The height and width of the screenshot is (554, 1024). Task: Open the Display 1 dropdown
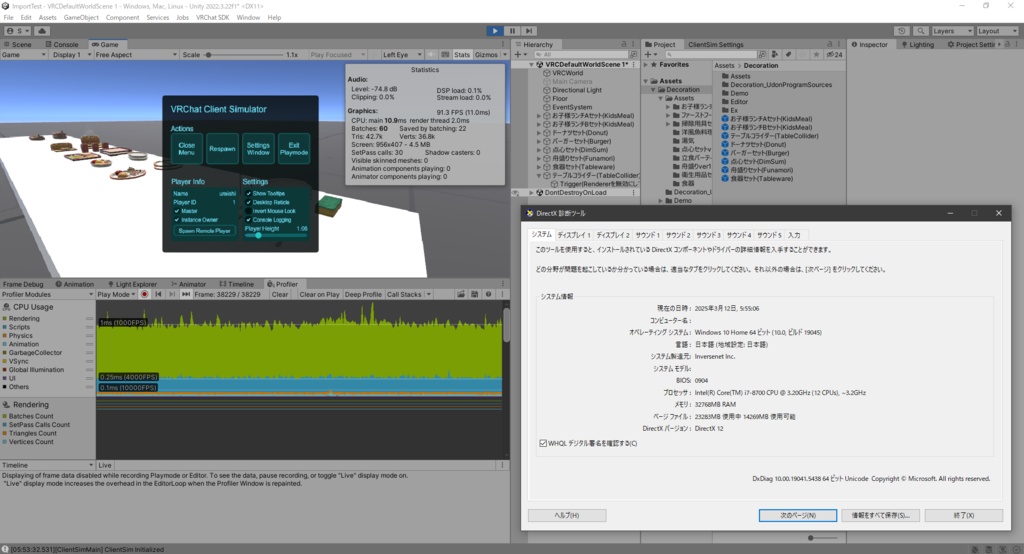[x=72, y=55]
